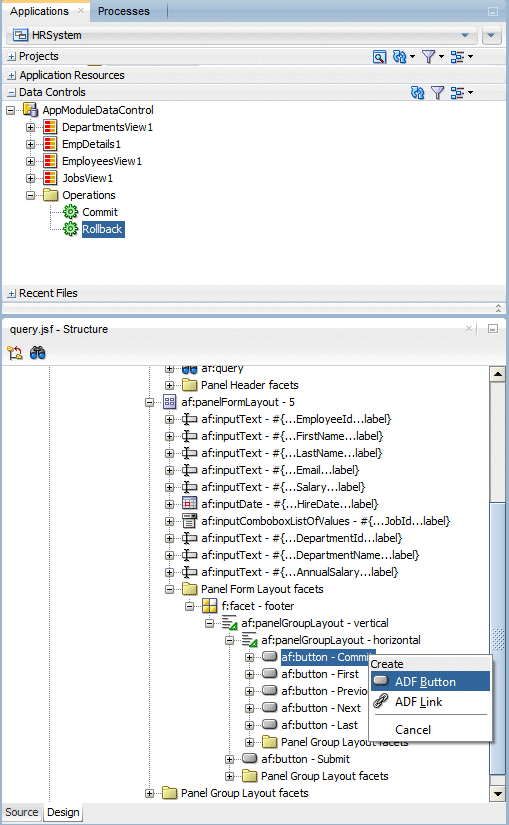
Task: Select the af:button - Last row
Action: pyautogui.click(x=320, y=725)
